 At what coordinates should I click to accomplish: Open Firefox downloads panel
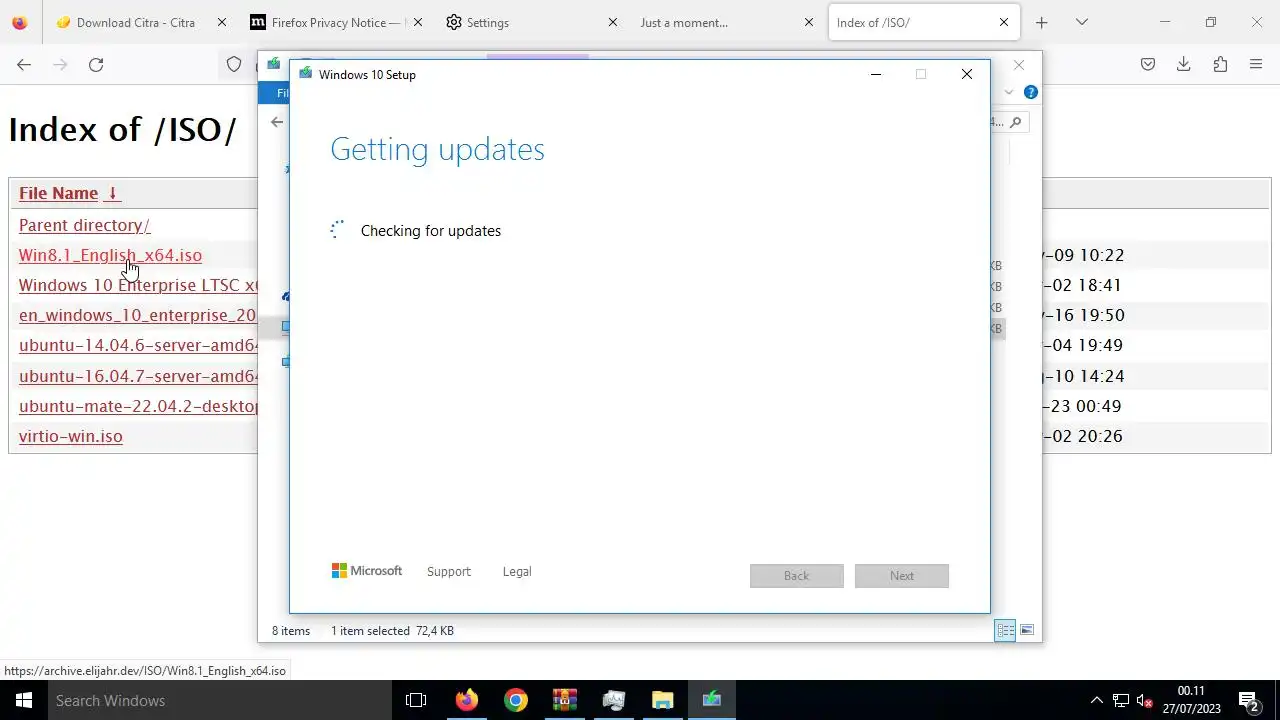[x=1184, y=64]
